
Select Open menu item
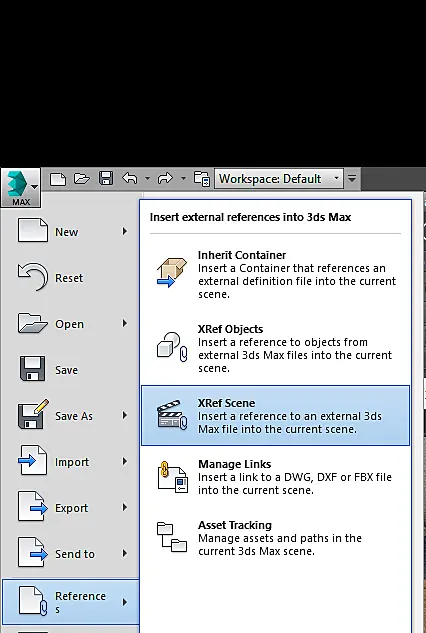pyautogui.click(x=71, y=324)
